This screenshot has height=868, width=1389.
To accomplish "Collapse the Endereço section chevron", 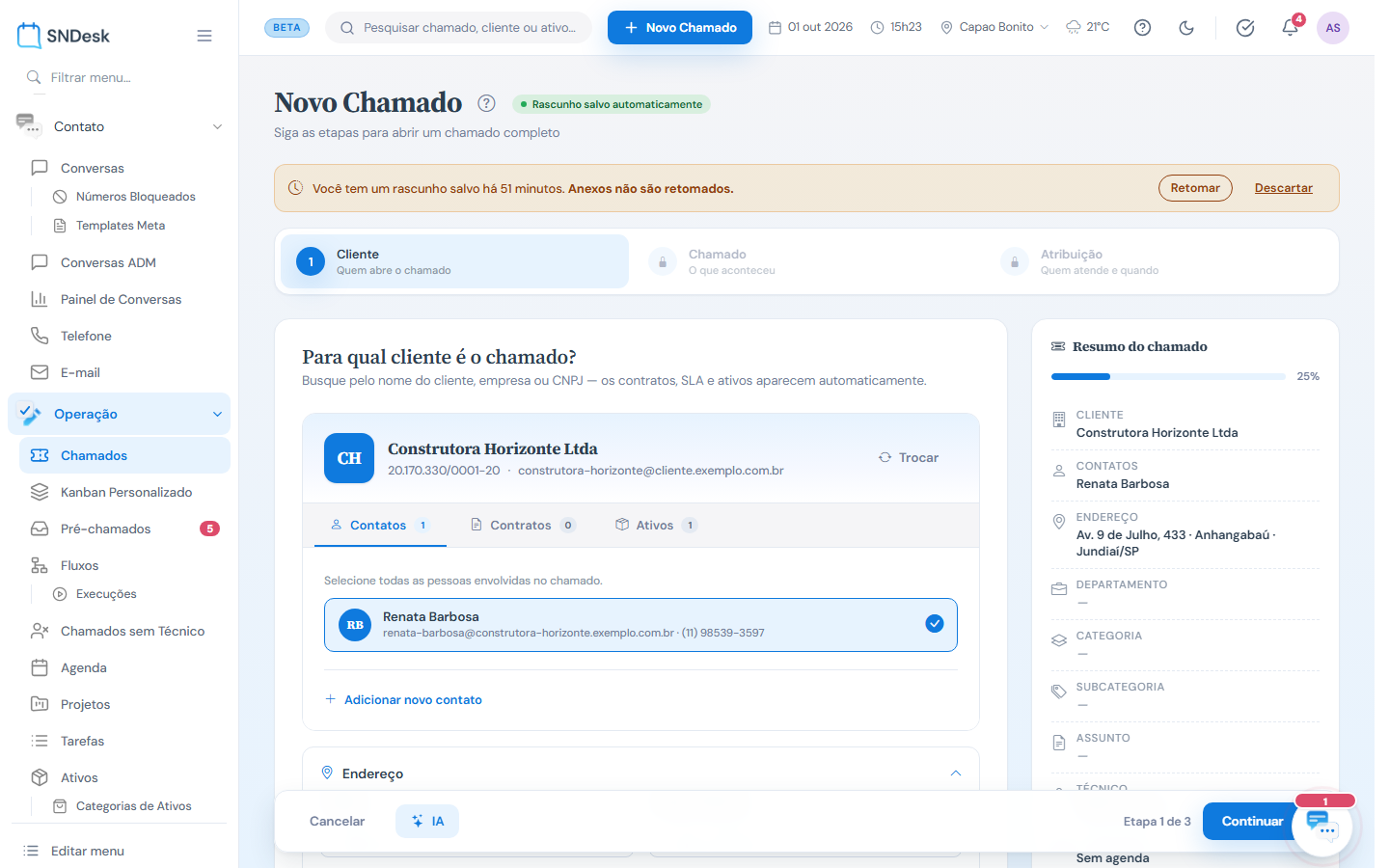I will pos(956,773).
